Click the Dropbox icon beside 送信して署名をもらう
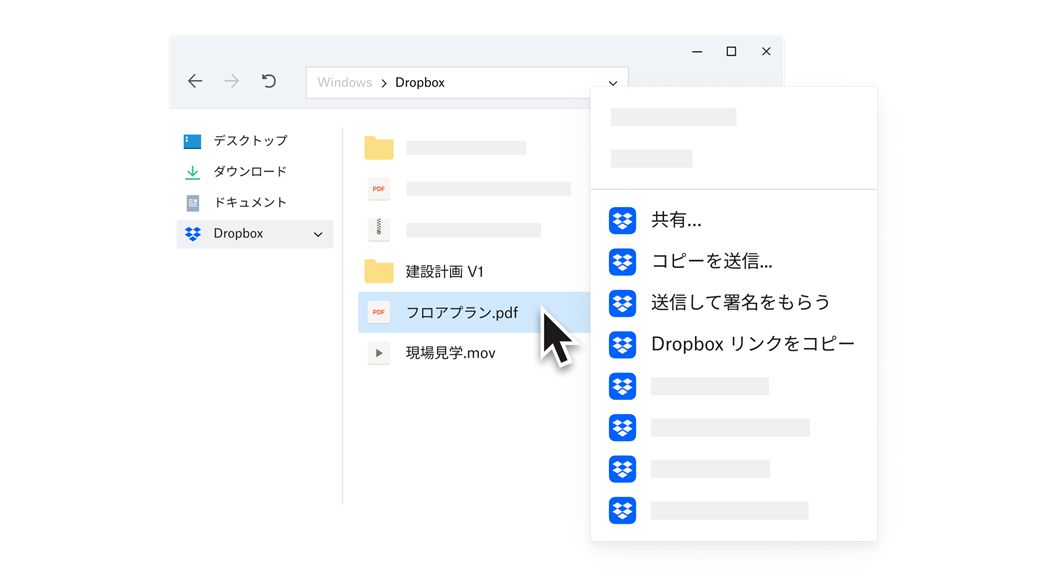The width and height of the screenshot is (1046, 576). point(622,303)
